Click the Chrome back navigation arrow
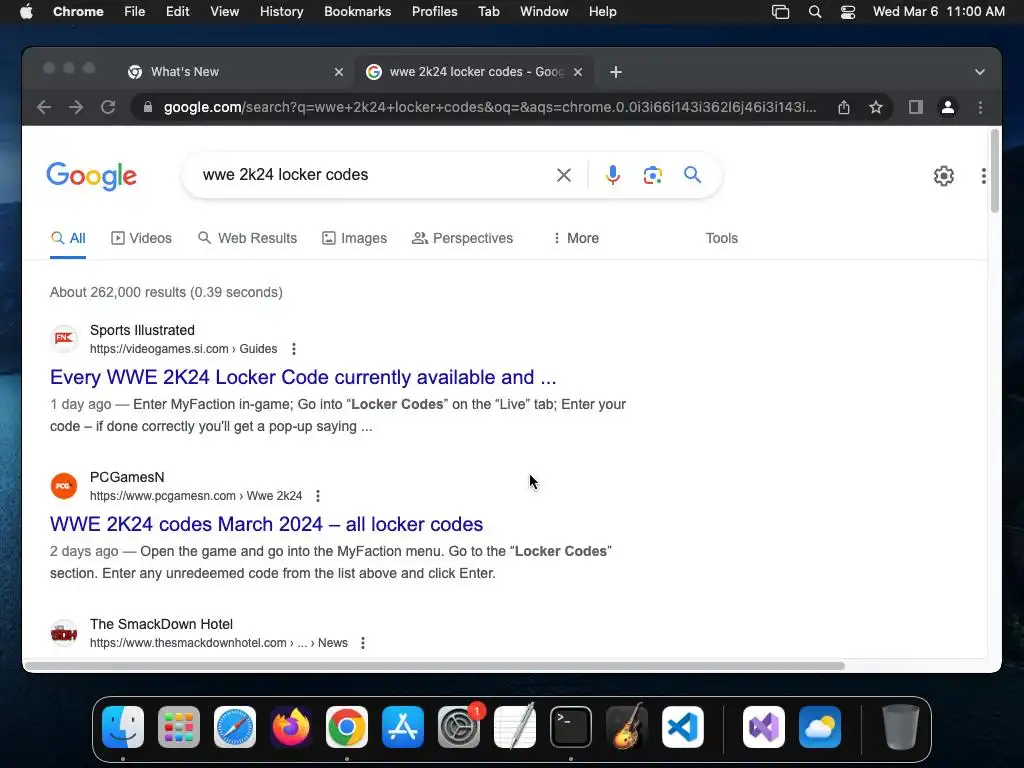1024x768 pixels. click(x=44, y=107)
